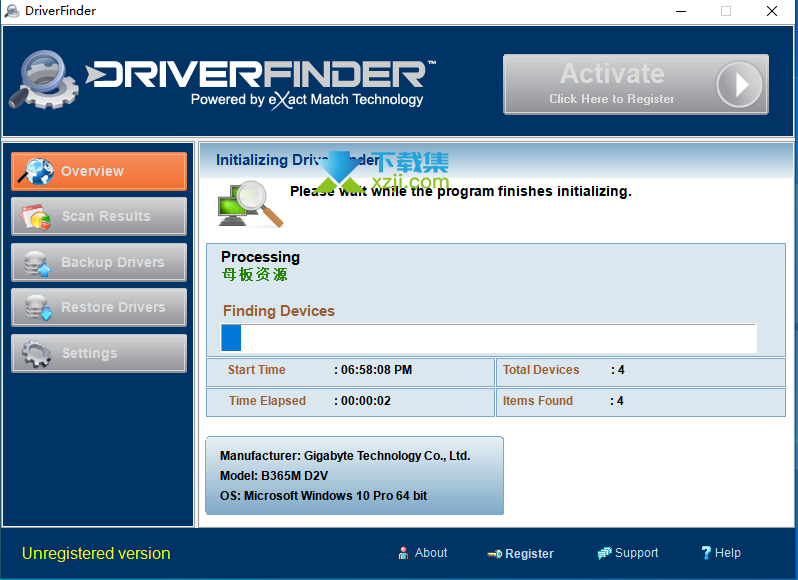Image resolution: width=798 pixels, height=580 pixels.
Task: Open the Support link text
Action: point(636,553)
